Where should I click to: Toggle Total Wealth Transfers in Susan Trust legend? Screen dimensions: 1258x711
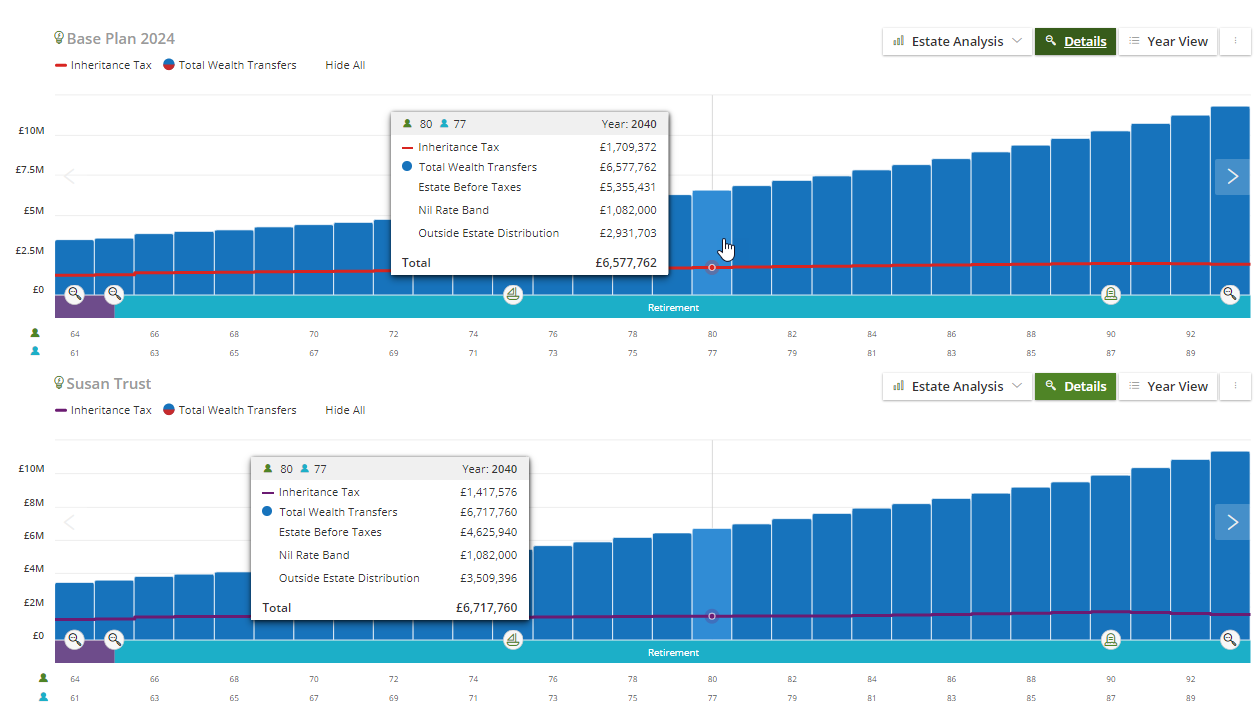coord(229,410)
